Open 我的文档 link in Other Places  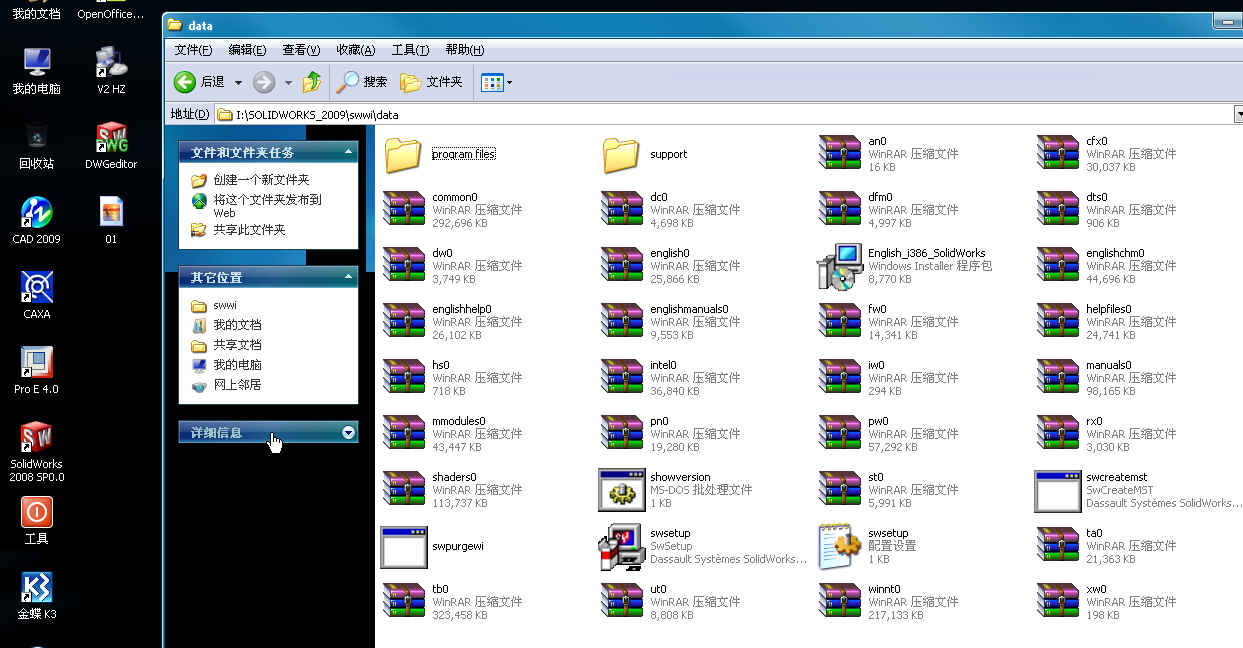click(x=237, y=325)
